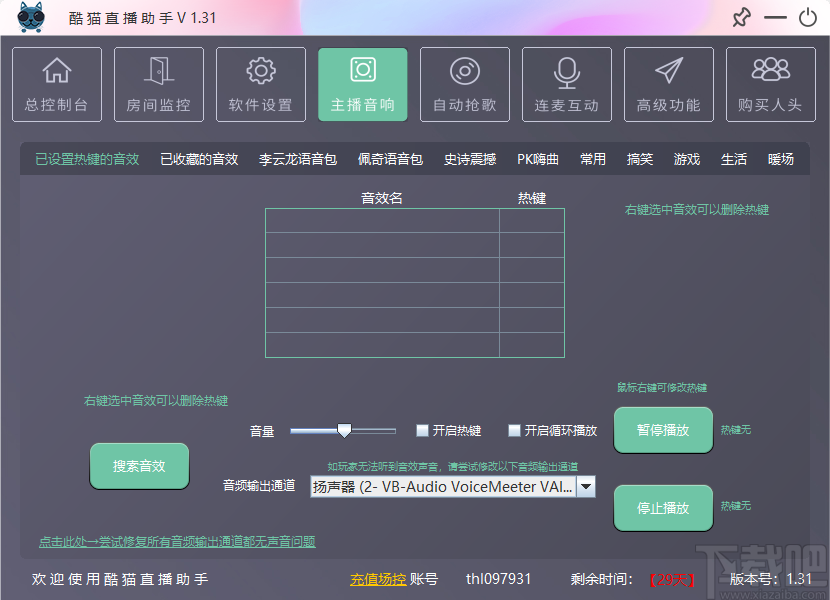点击暂停播放按钮
This screenshot has width=830, height=600.
(x=663, y=430)
